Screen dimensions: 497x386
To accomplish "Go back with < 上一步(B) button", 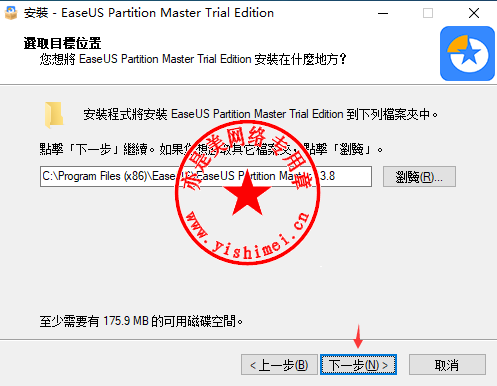I will tap(279, 365).
